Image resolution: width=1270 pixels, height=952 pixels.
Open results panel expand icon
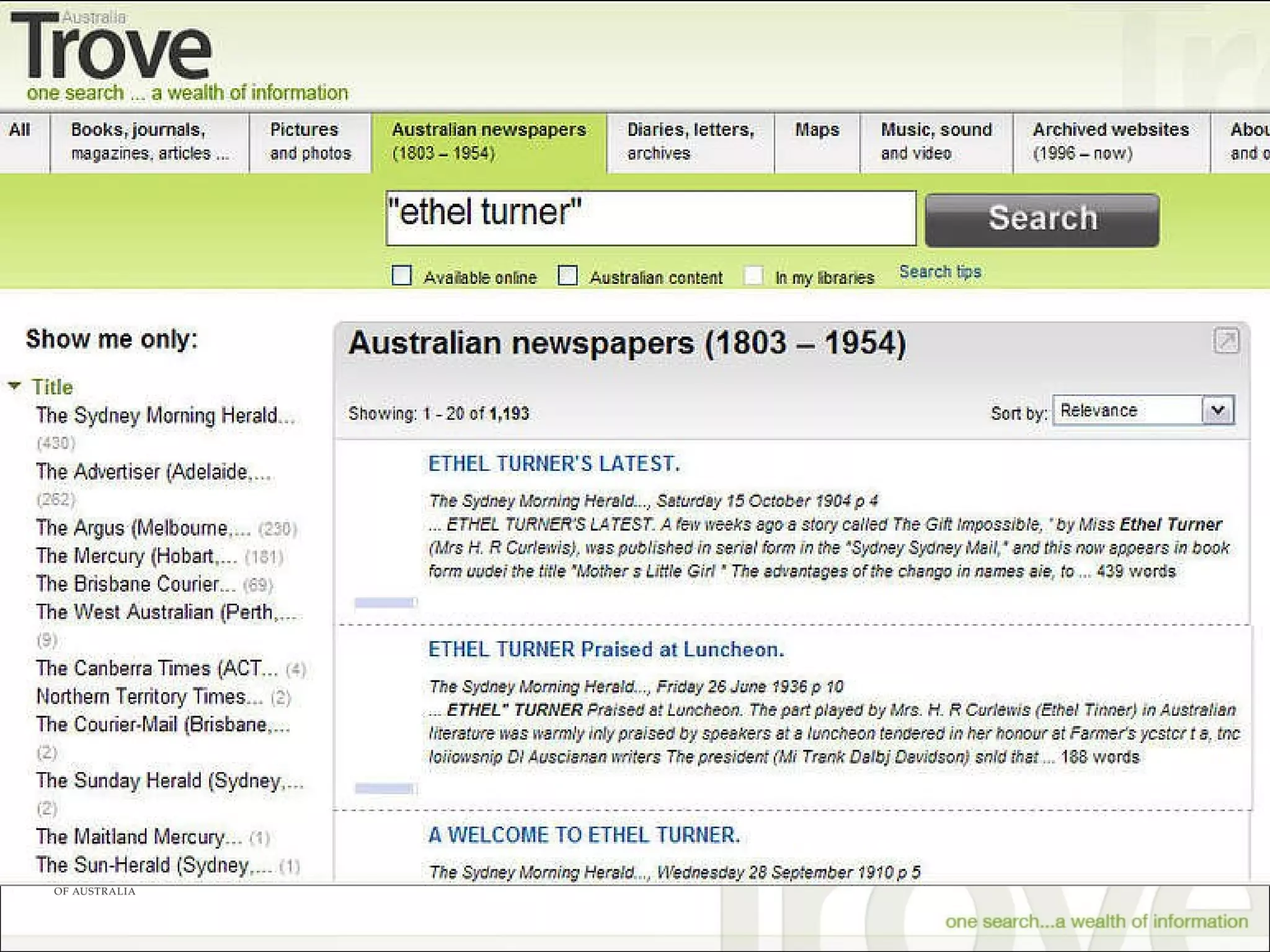pos(1225,340)
